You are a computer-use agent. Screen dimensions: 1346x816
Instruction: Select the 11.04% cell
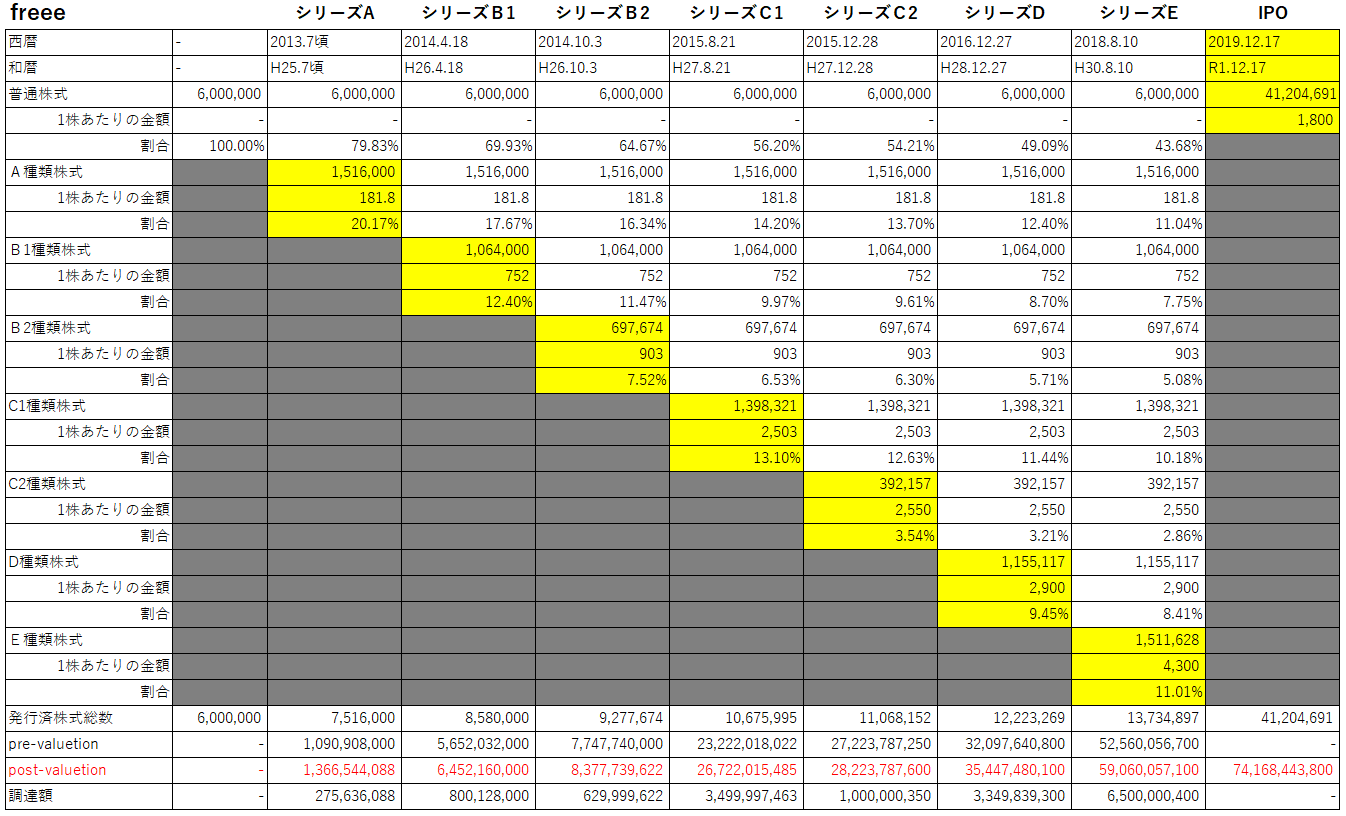click(1138, 225)
